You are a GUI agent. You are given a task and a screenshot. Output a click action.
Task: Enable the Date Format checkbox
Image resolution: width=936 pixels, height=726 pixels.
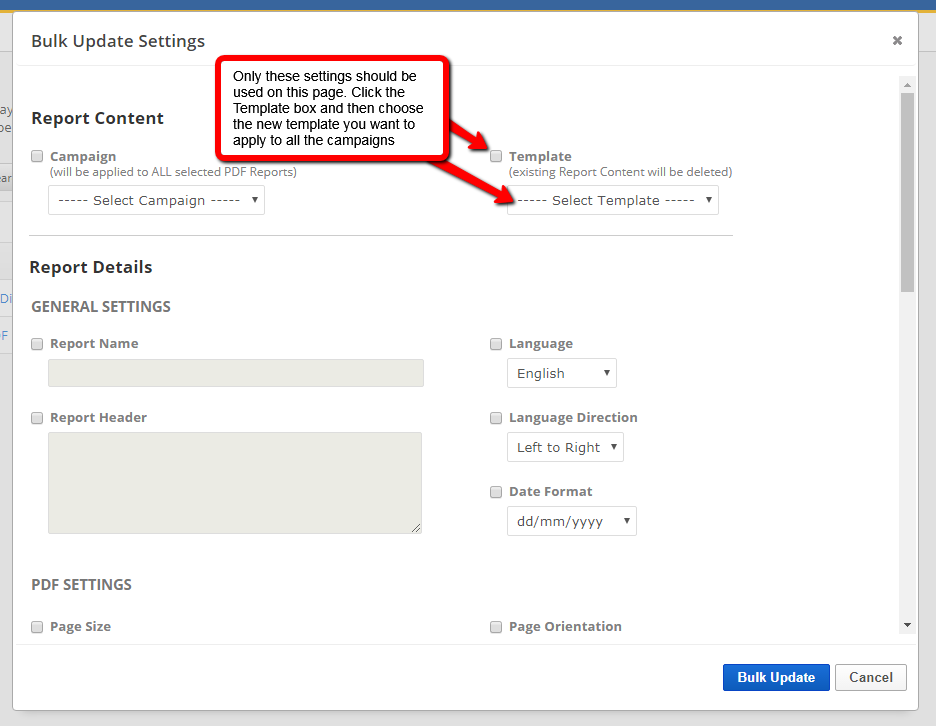click(x=496, y=492)
